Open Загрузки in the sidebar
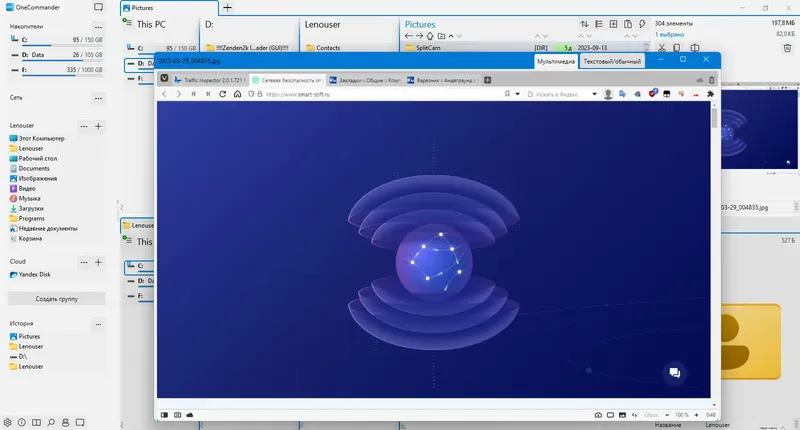This screenshot has width=800, height=430. click(x=27, y=208)
